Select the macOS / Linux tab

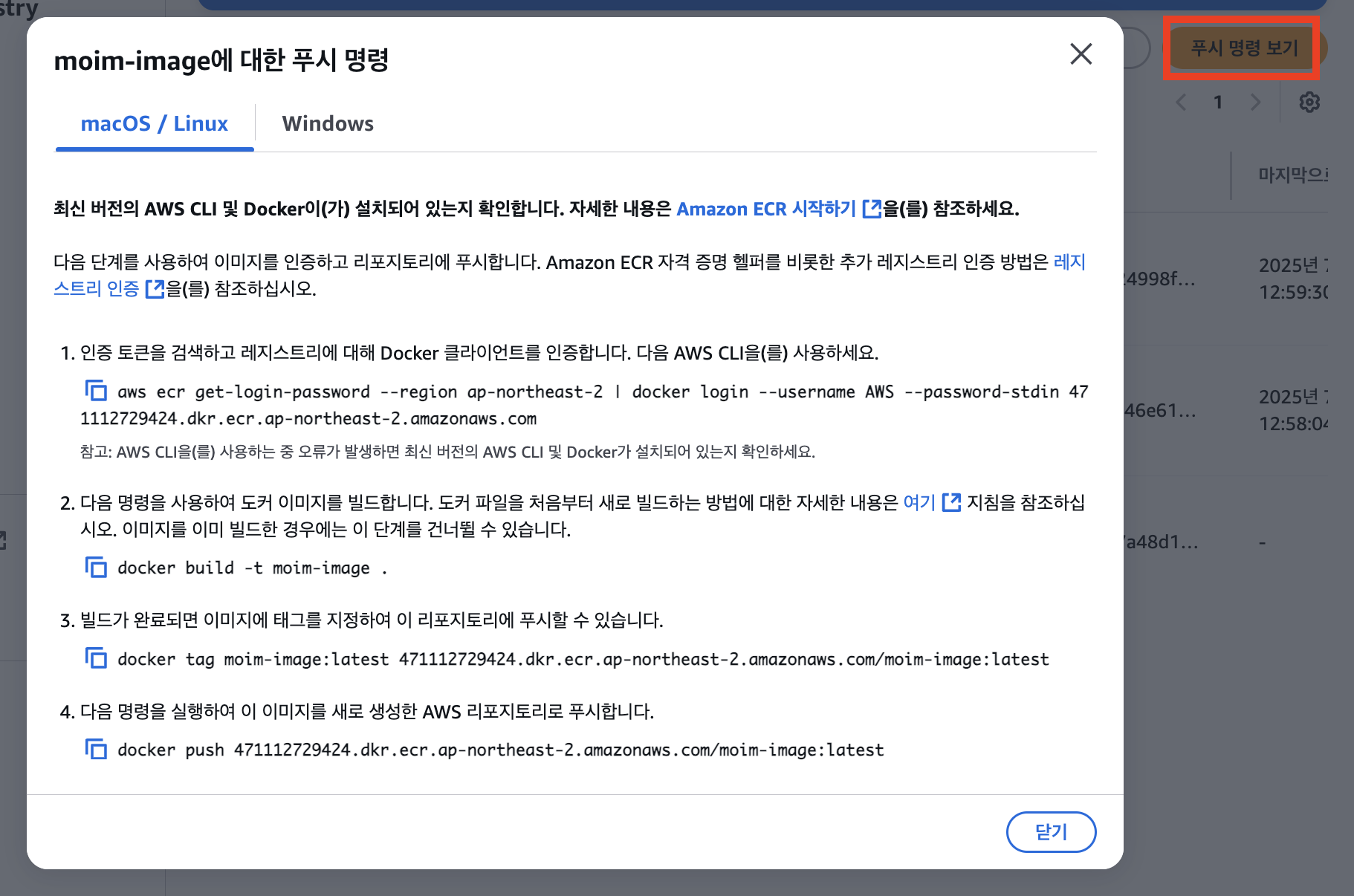[x=155, y=123]
